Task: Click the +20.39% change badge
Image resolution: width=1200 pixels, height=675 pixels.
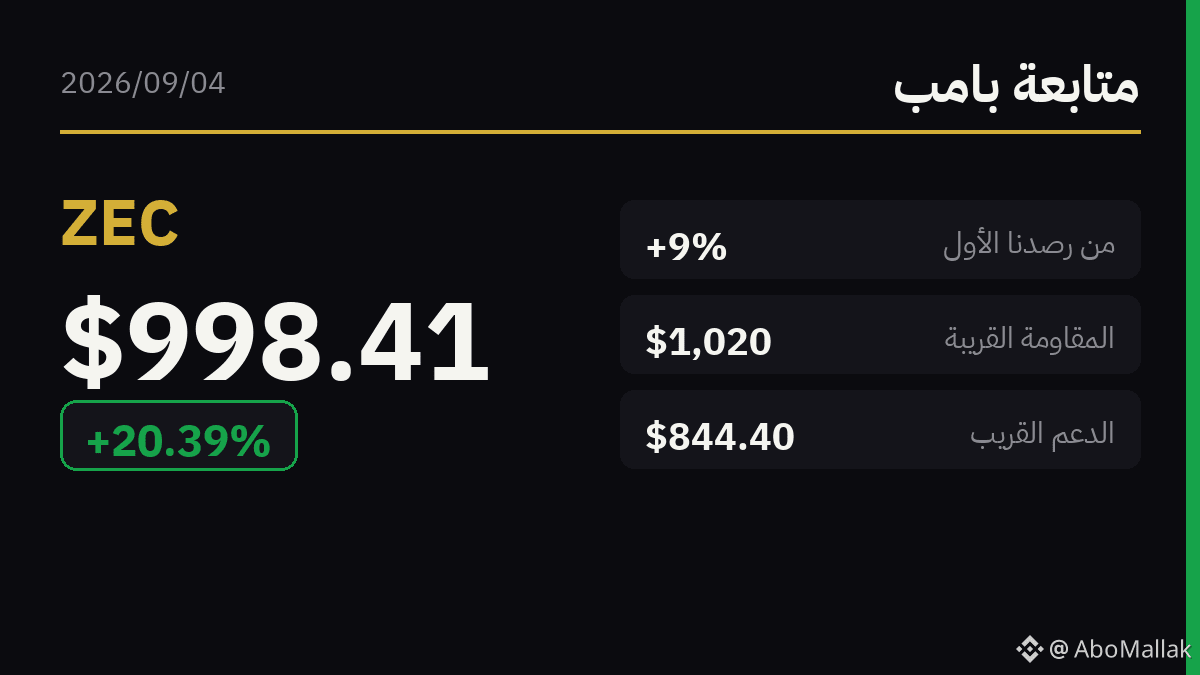Action: click(179, 436)
